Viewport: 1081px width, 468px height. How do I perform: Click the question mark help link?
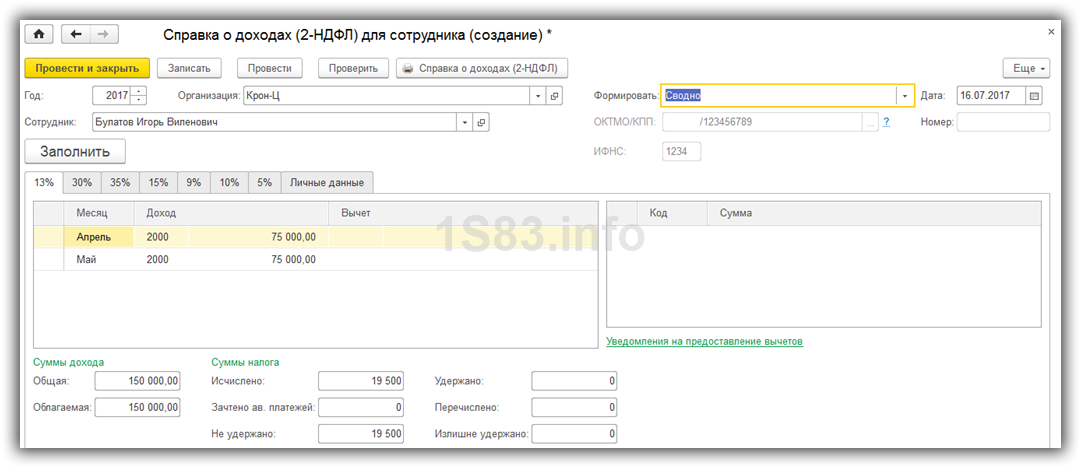tap(886, 122)
